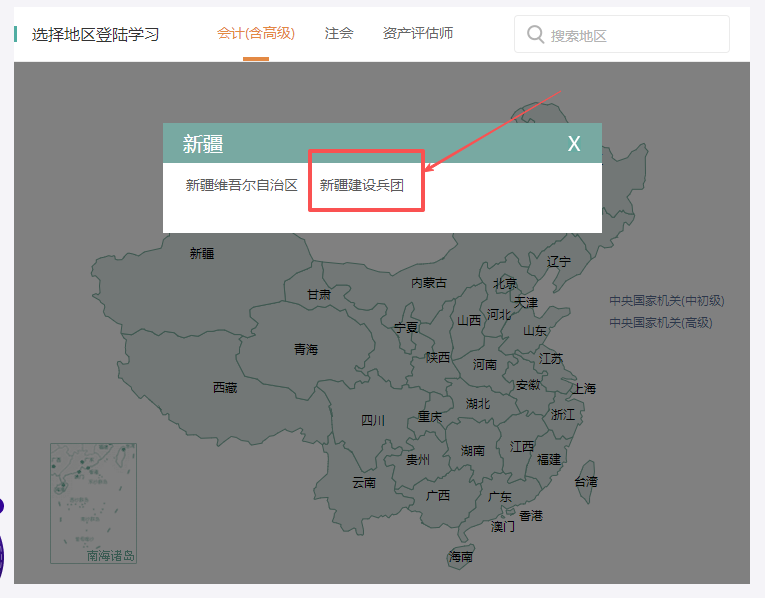
Task: Open 中央国家机关(高级) link
Action: pyautogui.click(x=661, y=322)
